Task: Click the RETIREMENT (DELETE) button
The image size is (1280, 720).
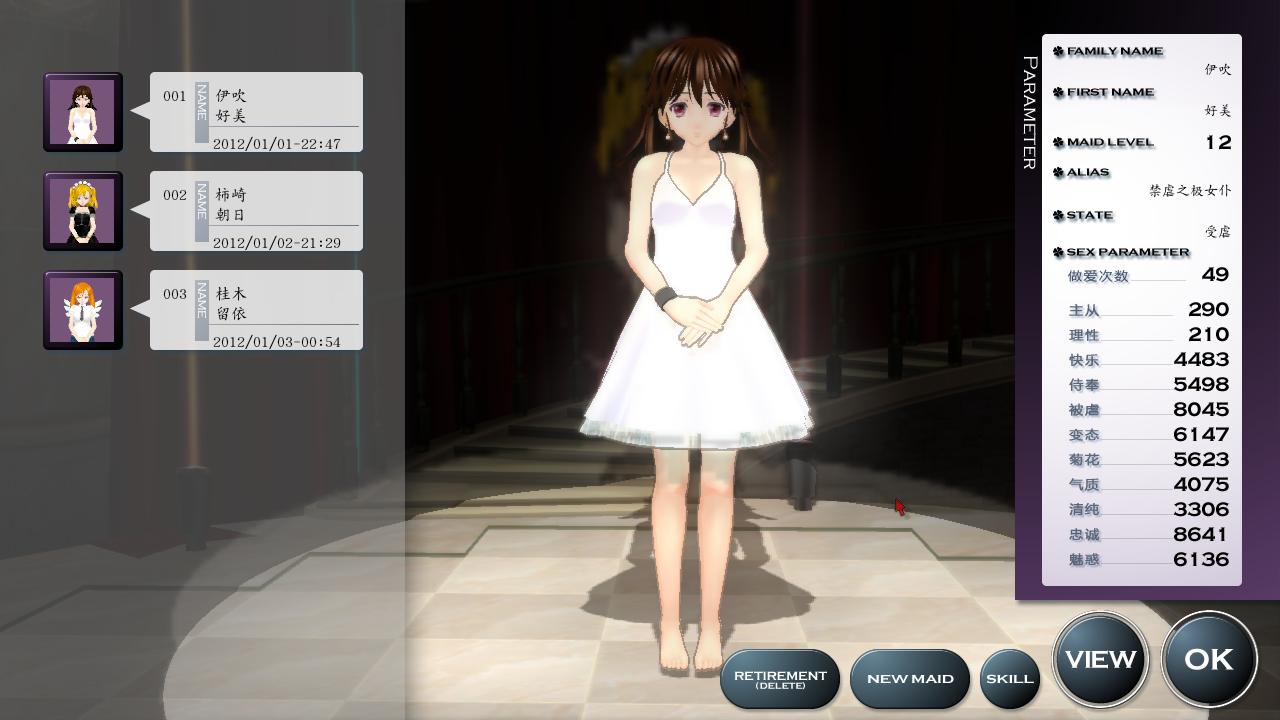Action: [x=780, y=679]
